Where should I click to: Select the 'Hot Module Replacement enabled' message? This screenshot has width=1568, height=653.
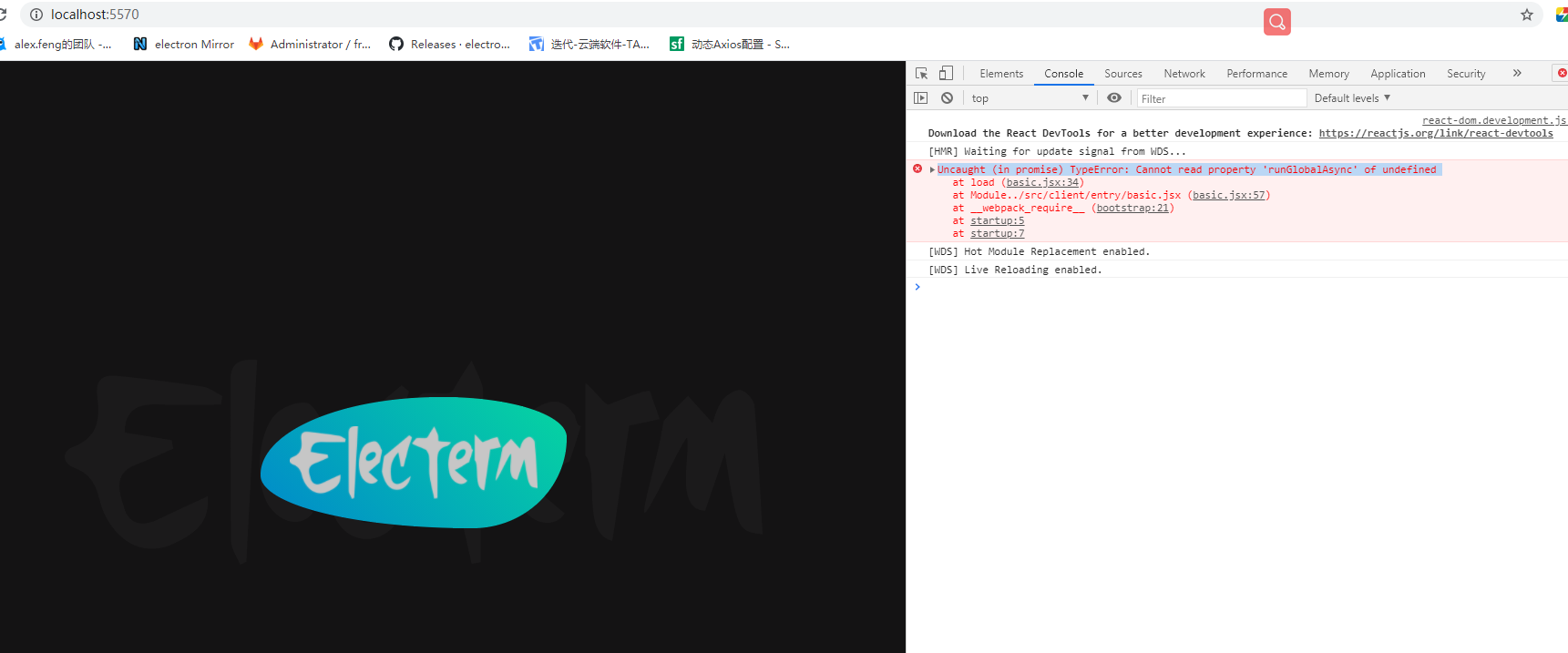[1039, 251]
